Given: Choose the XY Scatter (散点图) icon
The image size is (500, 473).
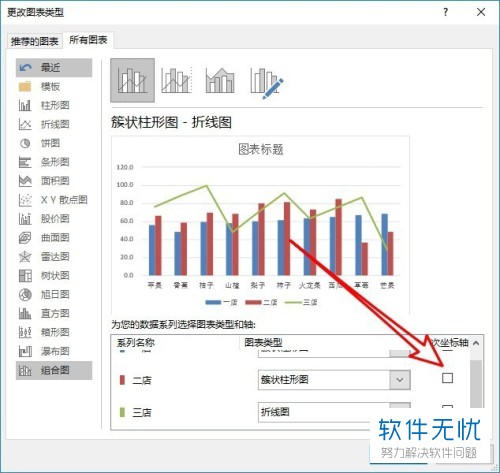Looking at the screenshot, I should click(25, 200).
